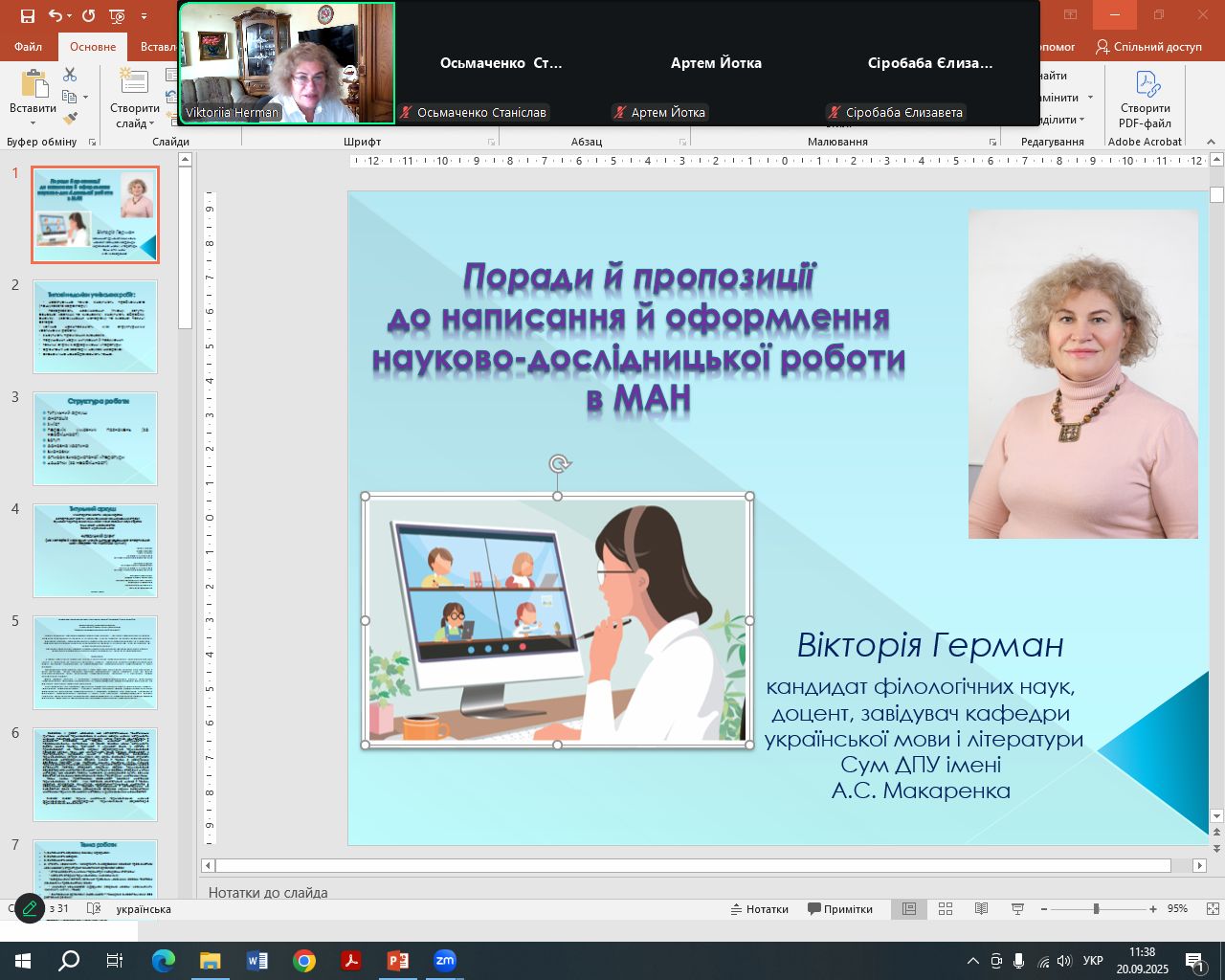Viewport: 1225px width, 980px height.
Task: Click the Спільний доступ share button
Action: (x=1148, y=47)
